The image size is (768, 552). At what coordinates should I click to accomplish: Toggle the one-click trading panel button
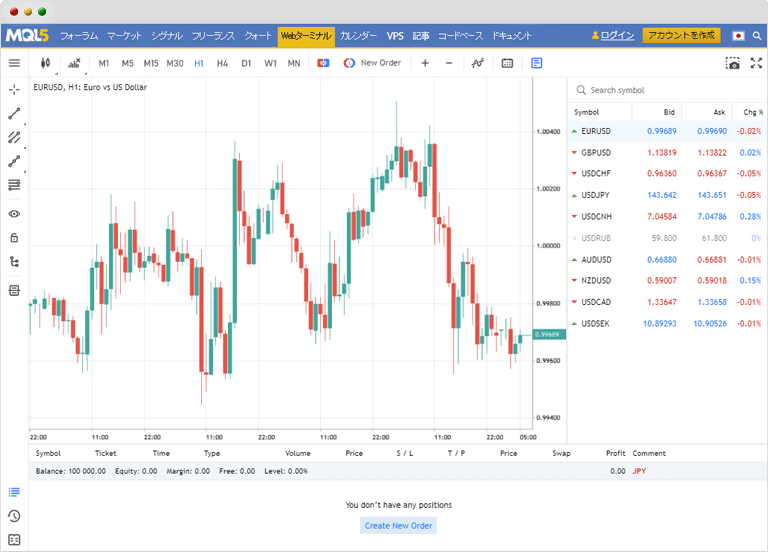pos(323,63)
